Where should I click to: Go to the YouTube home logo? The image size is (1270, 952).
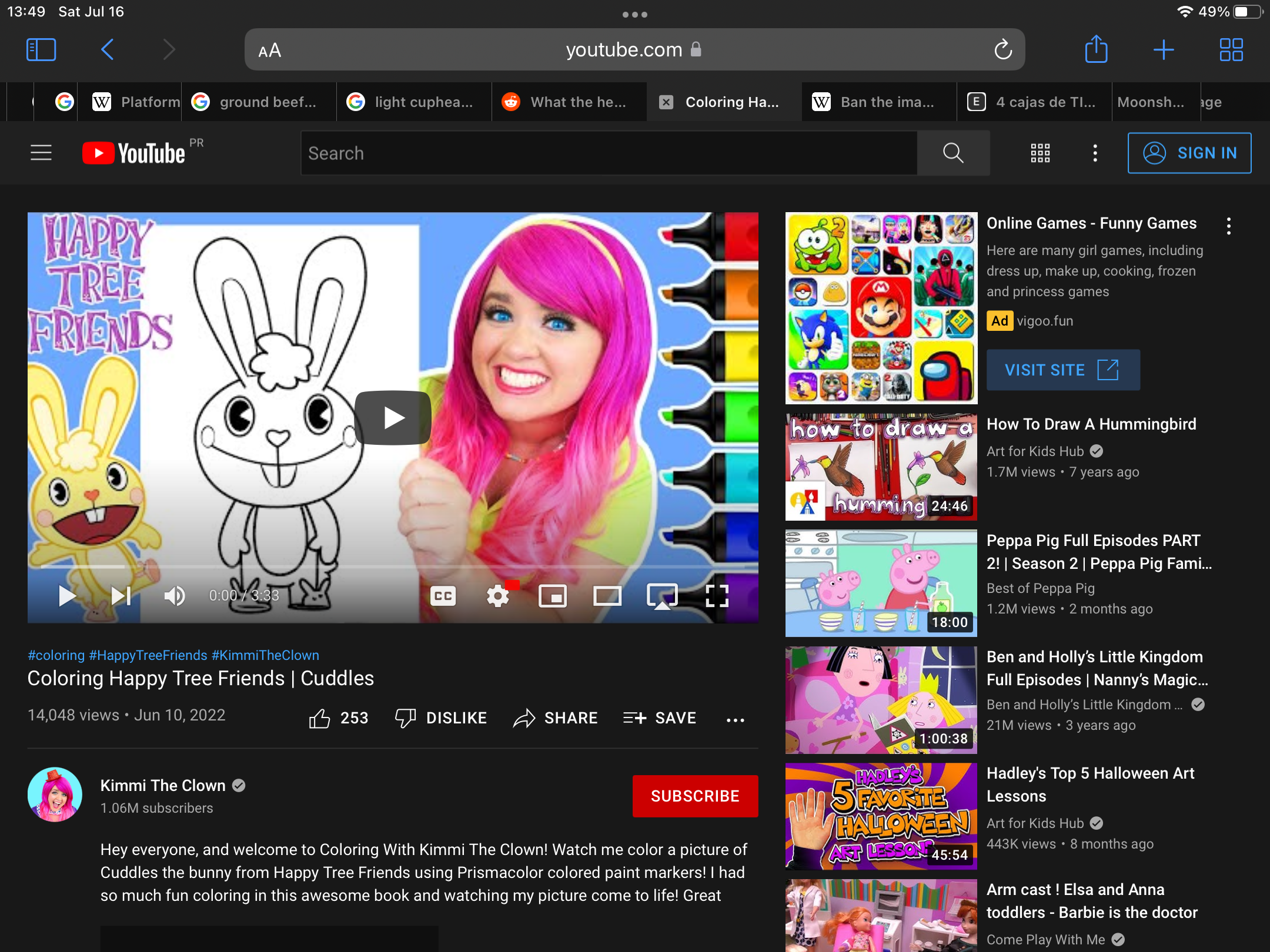click(x=134, y=153)
